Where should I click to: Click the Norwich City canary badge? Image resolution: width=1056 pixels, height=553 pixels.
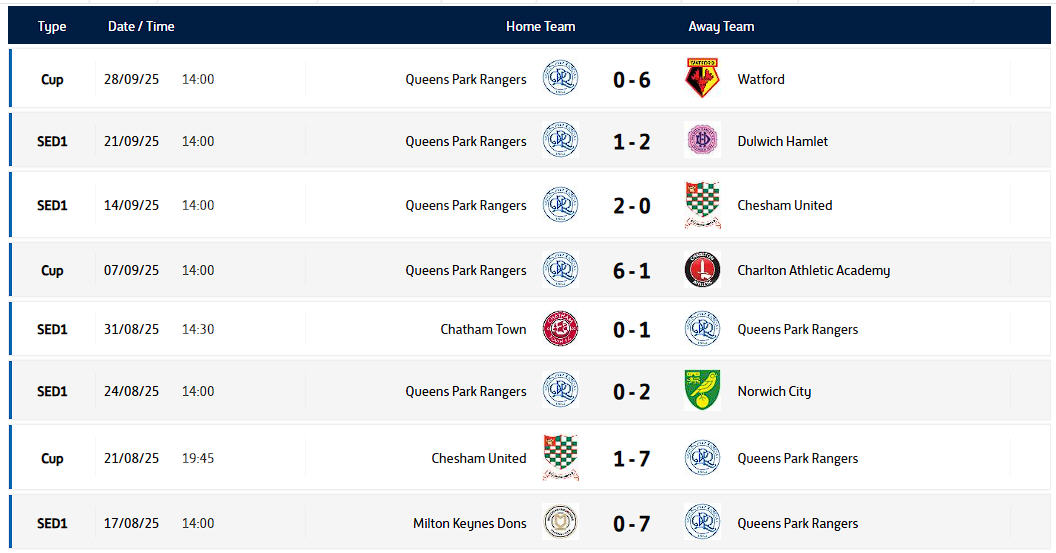pos(702,391)
